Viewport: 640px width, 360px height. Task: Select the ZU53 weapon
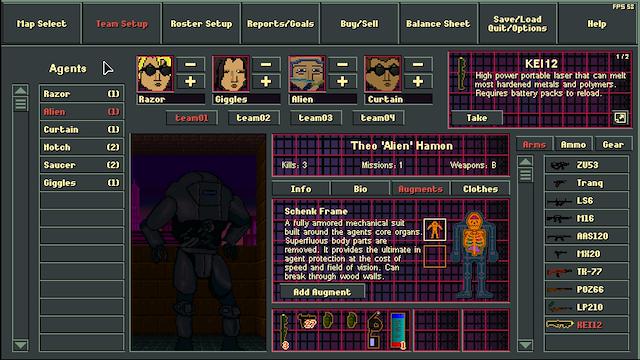click(587, 165)
